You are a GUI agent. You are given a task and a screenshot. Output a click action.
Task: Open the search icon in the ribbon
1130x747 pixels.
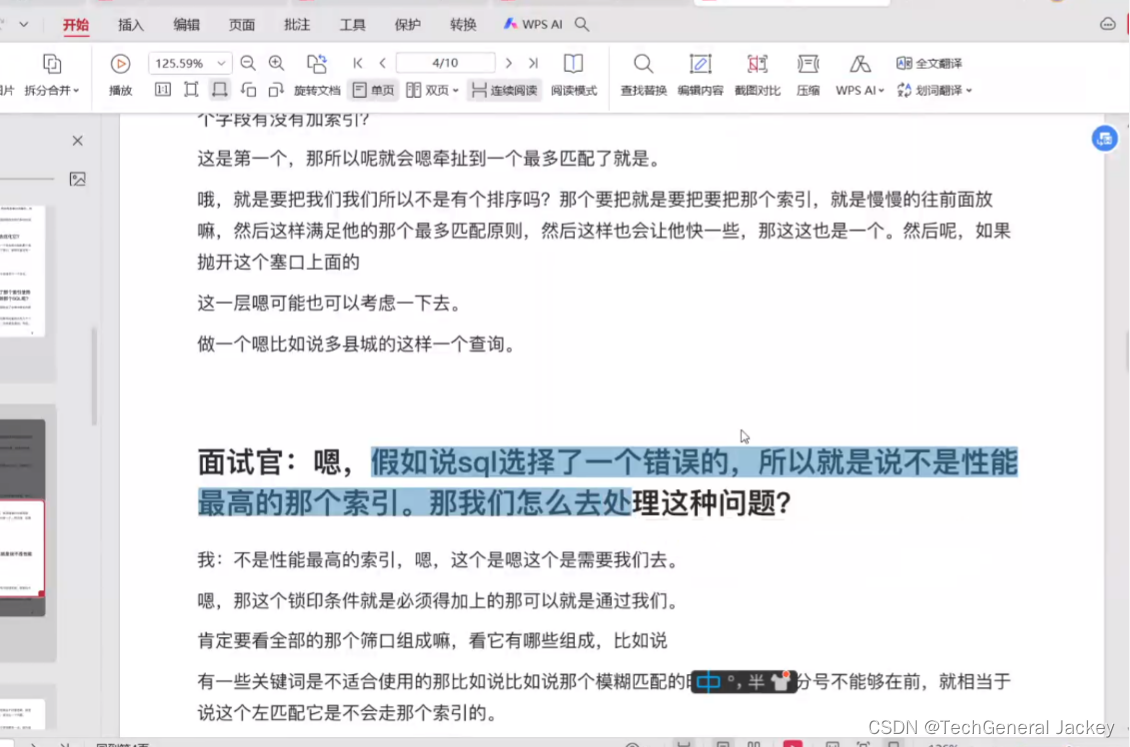581,24
